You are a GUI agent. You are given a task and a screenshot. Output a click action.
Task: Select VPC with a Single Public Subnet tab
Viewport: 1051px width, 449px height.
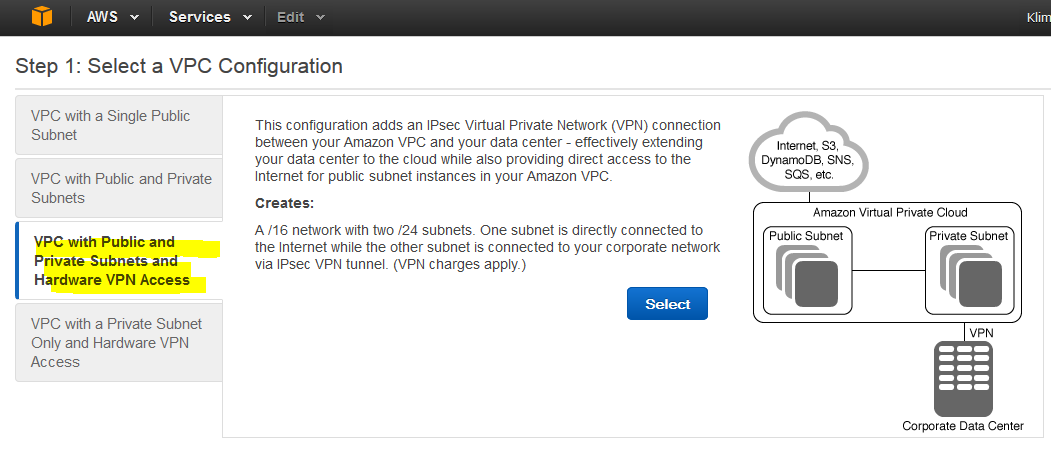pyautogui.click(x=119, y=125)
